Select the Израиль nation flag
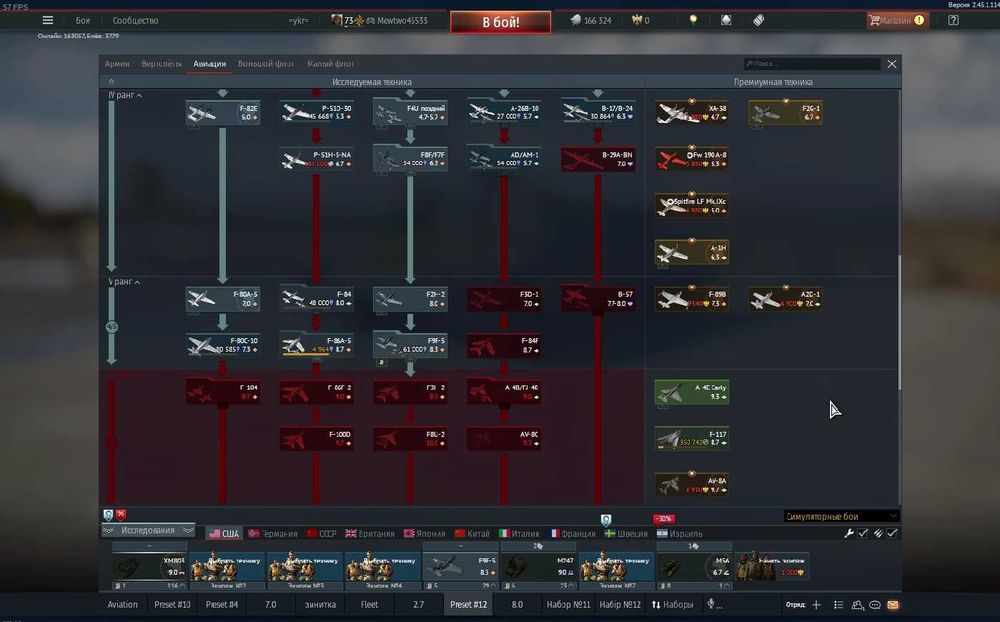 680,533
